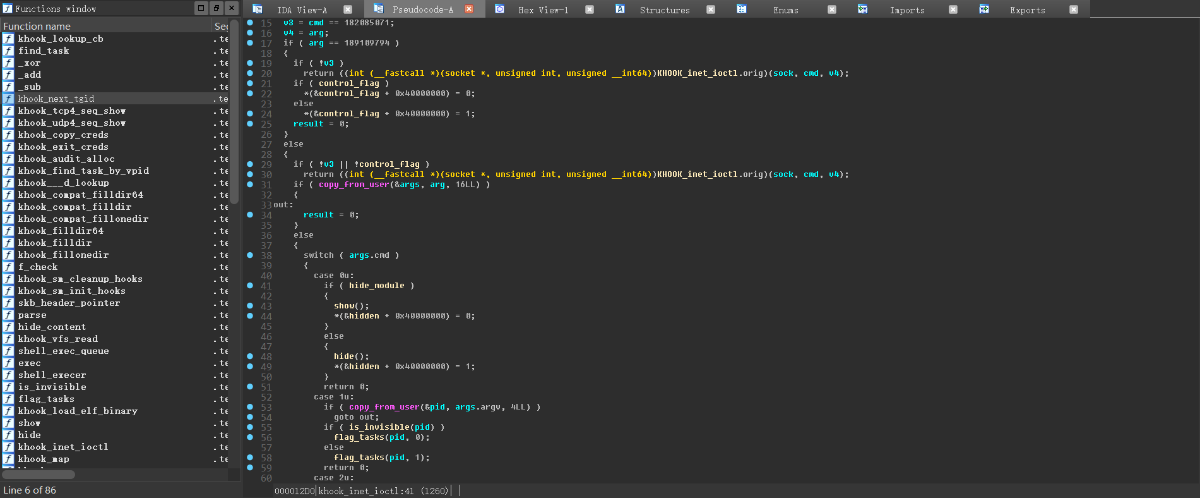Screen dimensions: 1200x498
Task: Click the Enums tab icon
Action: tap(742, 9)
